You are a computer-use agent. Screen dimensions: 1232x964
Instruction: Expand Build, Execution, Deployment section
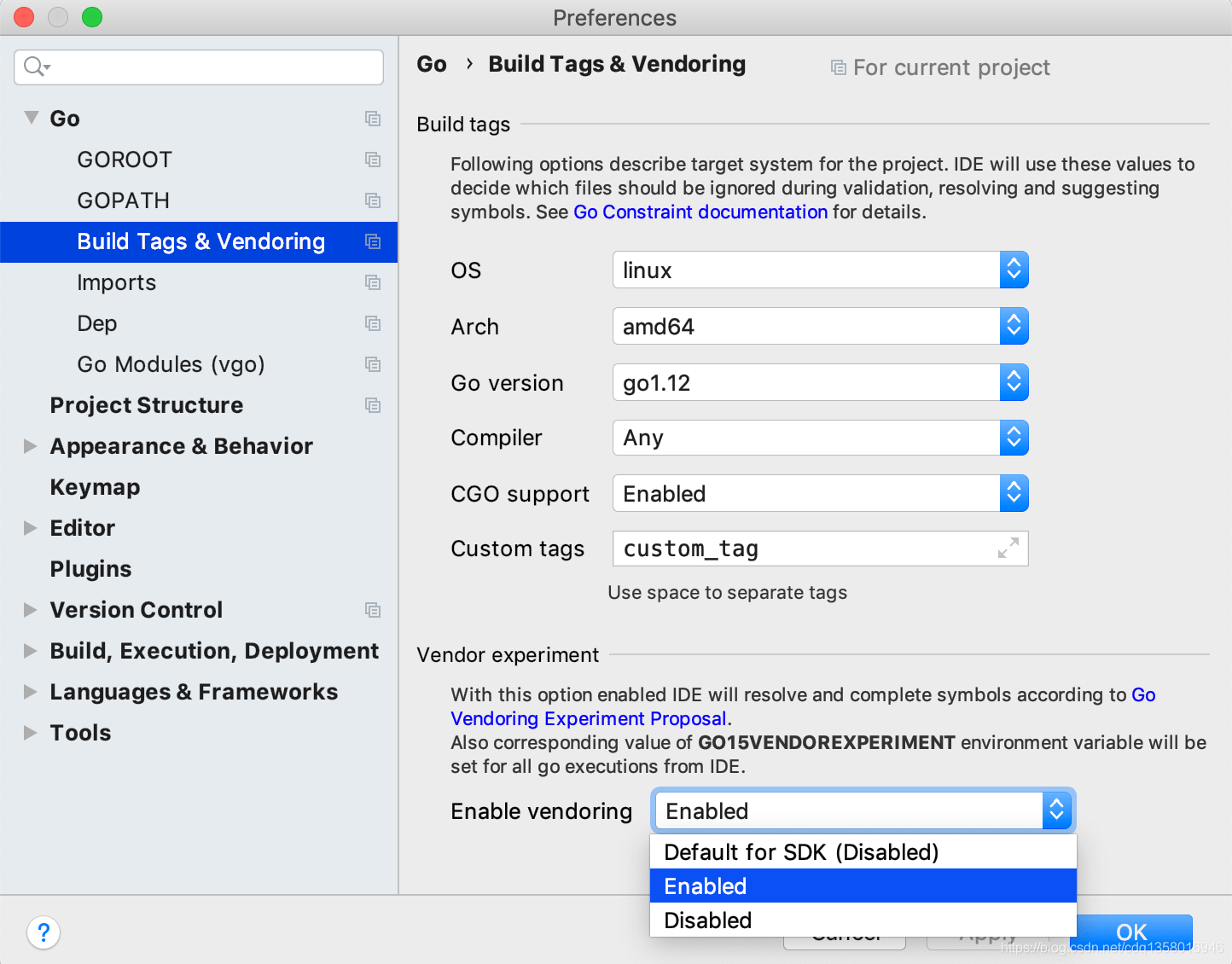[31, 651]
